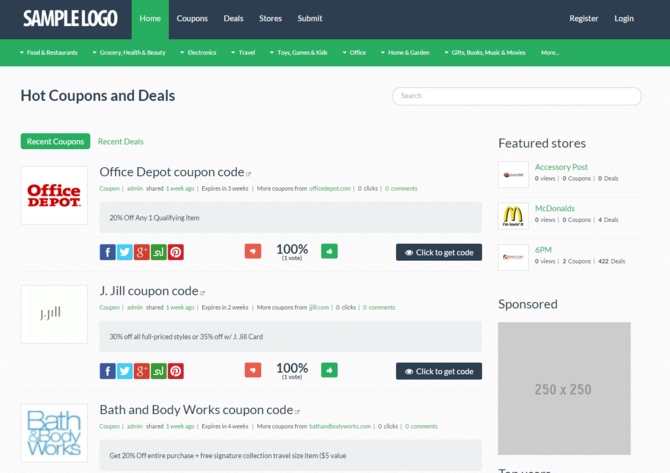This screenshot has height=473, width=670.
Task: Open admin profile on Office Depot coupon
Action: pos(135,188)
